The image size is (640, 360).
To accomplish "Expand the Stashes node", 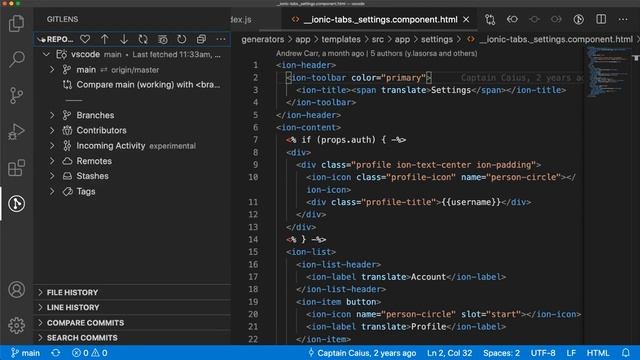I will point(52,176).
